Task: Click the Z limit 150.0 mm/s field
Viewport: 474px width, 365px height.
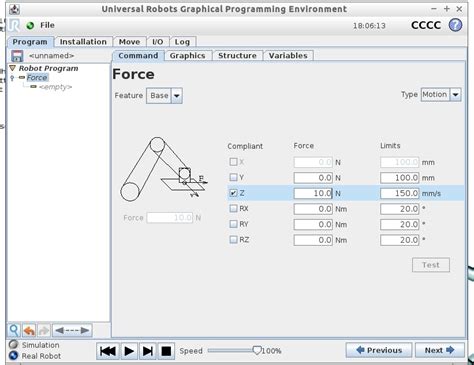Action: [399, 193]
